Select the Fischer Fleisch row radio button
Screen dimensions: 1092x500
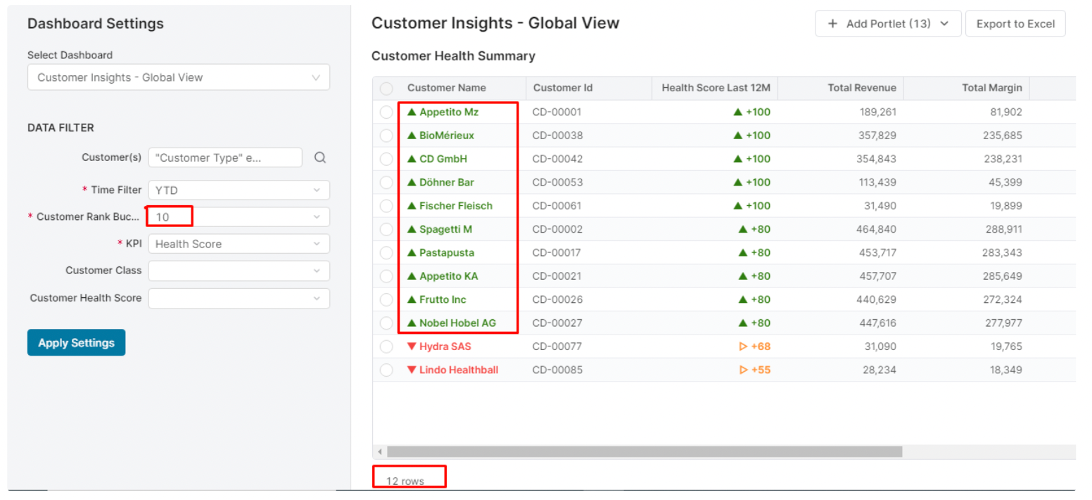(387, 206)
